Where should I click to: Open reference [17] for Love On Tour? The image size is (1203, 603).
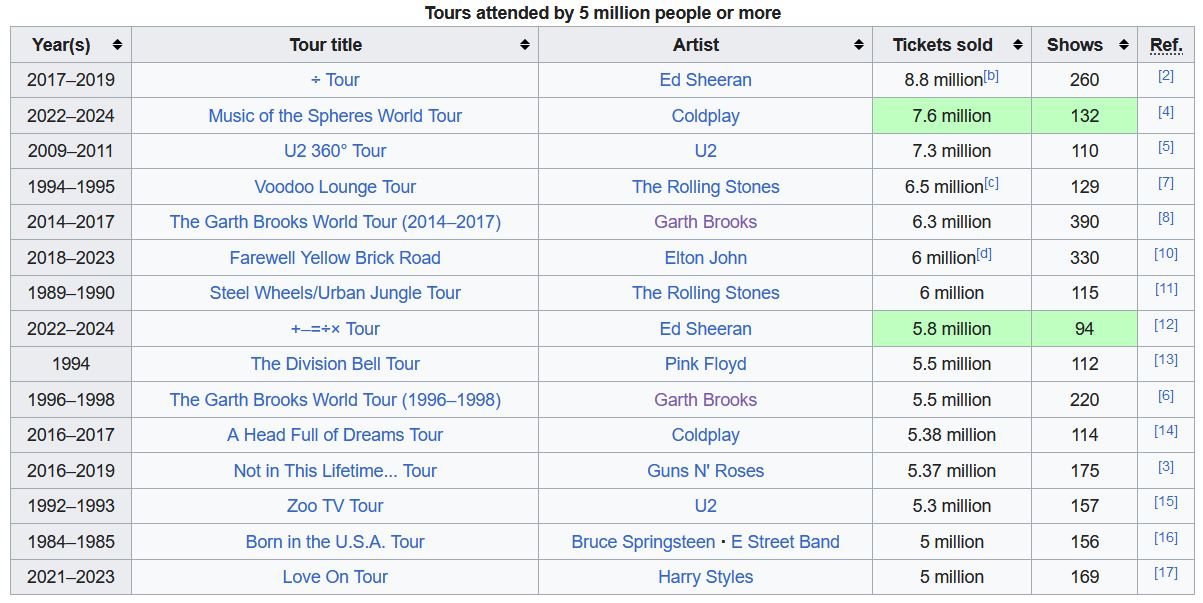tap(1165, 573)
